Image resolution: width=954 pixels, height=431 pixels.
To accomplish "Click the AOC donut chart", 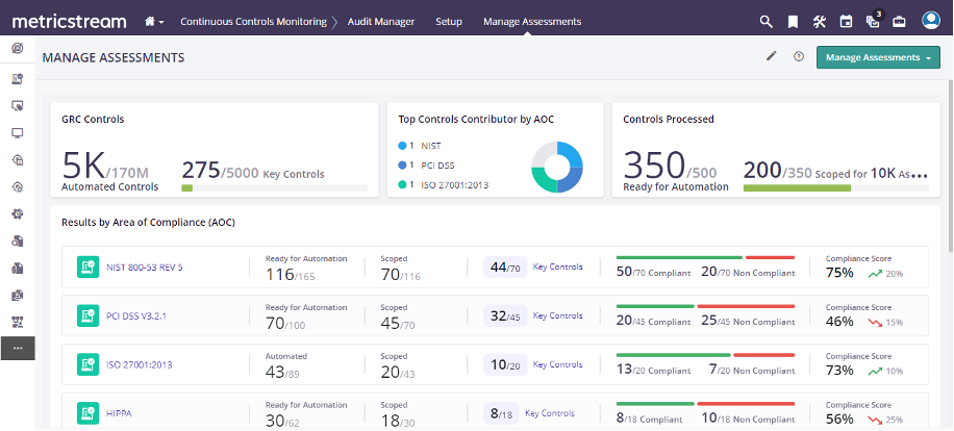I will (557, 167).
